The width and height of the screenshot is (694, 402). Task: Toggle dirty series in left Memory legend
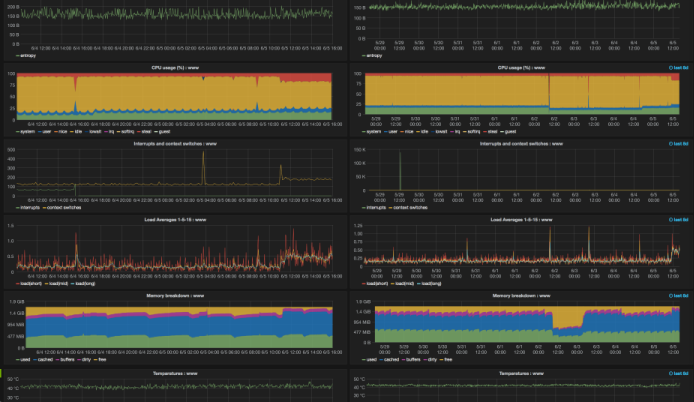click(x=84, y=359)
